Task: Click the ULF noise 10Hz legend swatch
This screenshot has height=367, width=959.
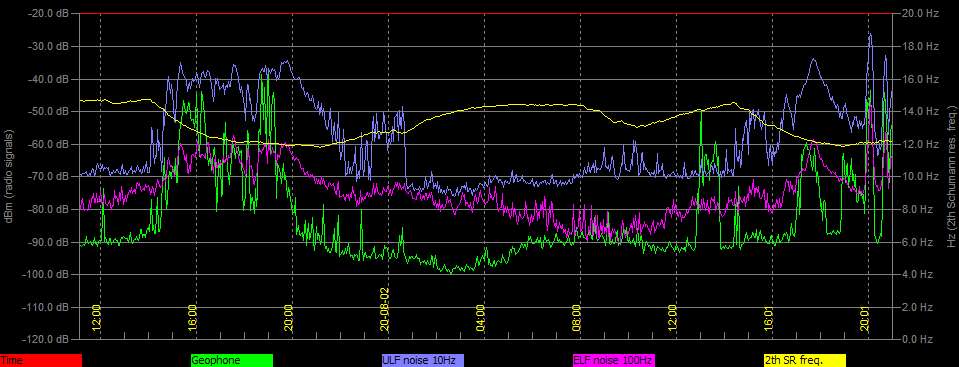Action: [423, 361]
